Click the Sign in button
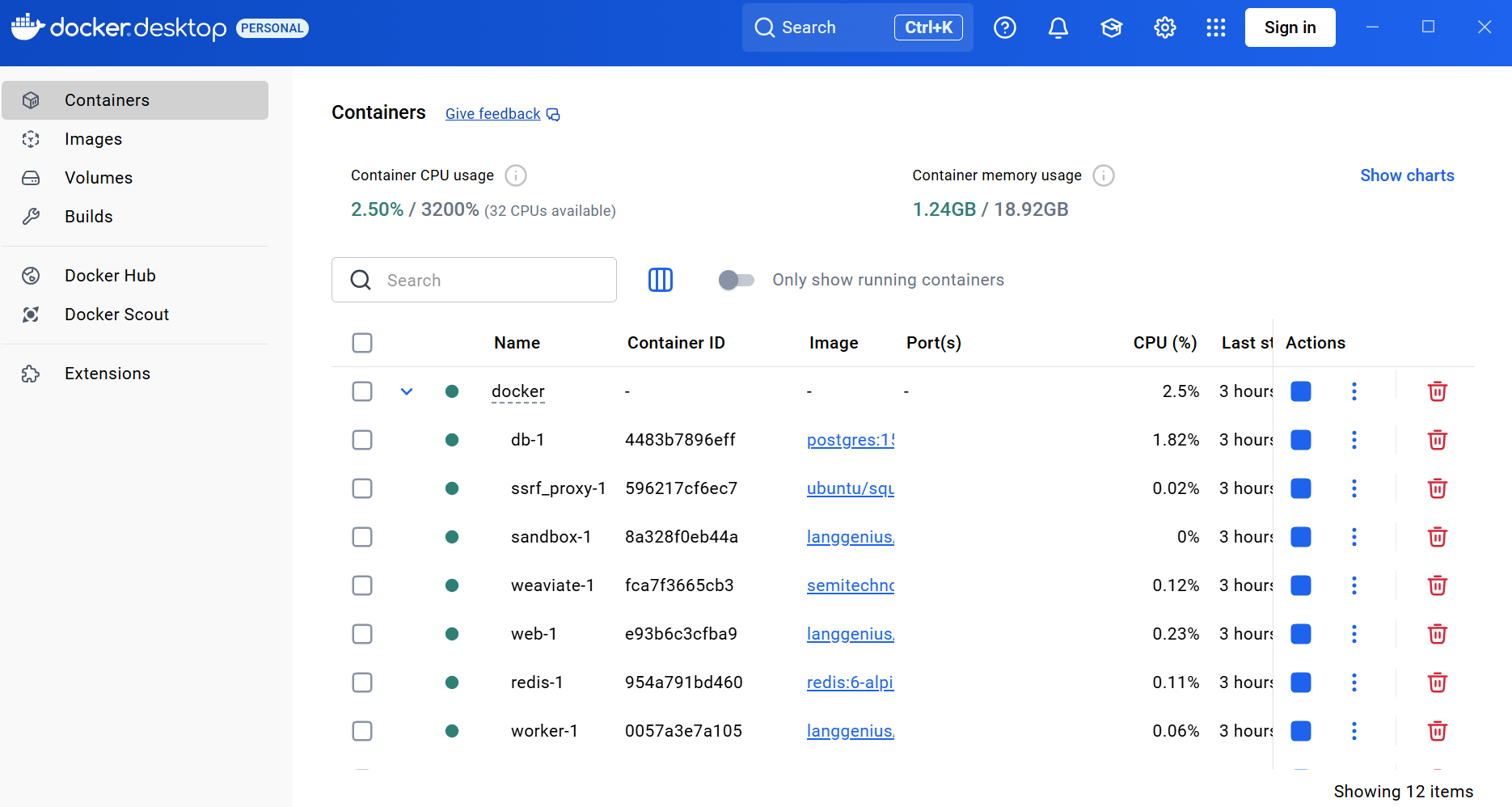 (1290, 27)
